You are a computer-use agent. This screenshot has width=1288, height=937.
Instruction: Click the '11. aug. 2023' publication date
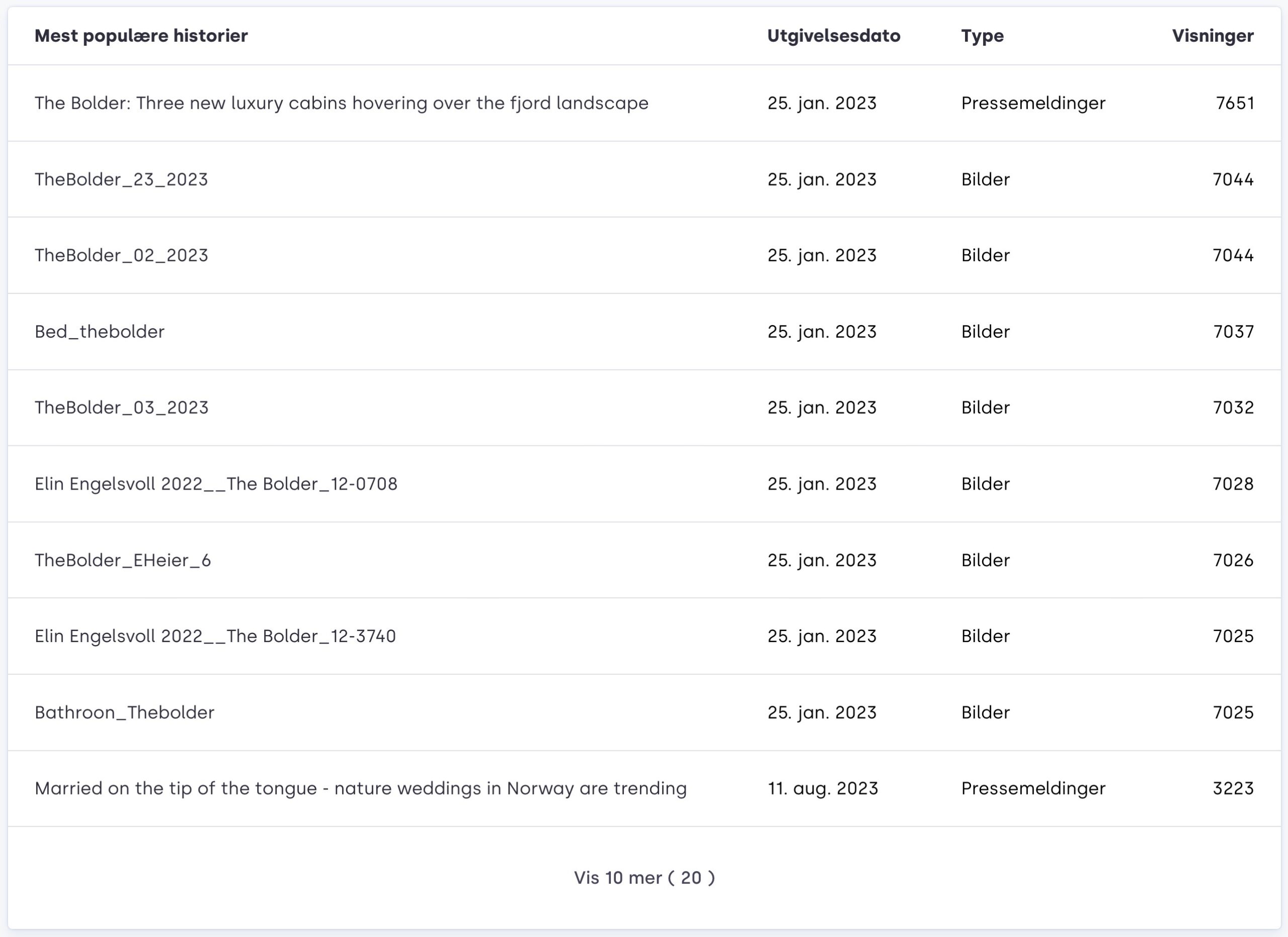tap(822, 788)
